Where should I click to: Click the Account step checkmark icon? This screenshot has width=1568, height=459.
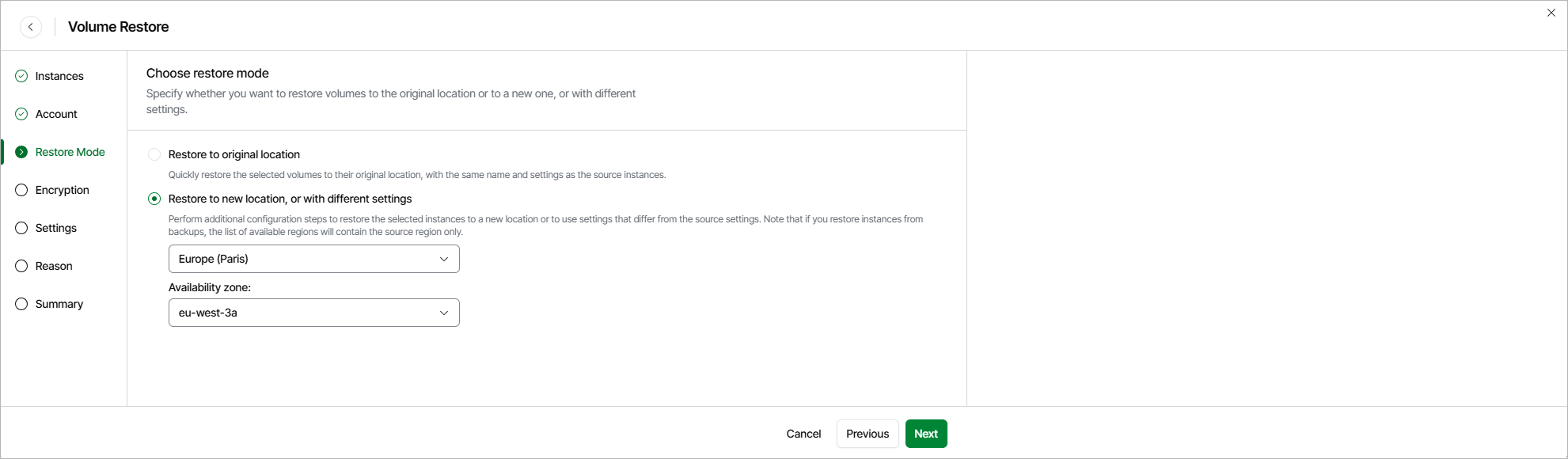(21, 114)
